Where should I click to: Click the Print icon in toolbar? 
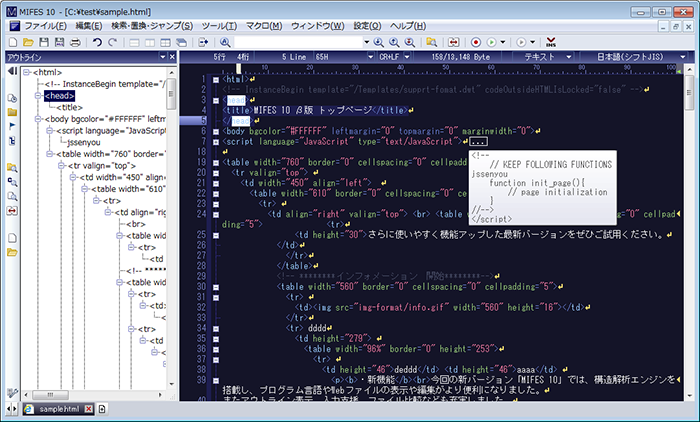click(x=76, y=42)
